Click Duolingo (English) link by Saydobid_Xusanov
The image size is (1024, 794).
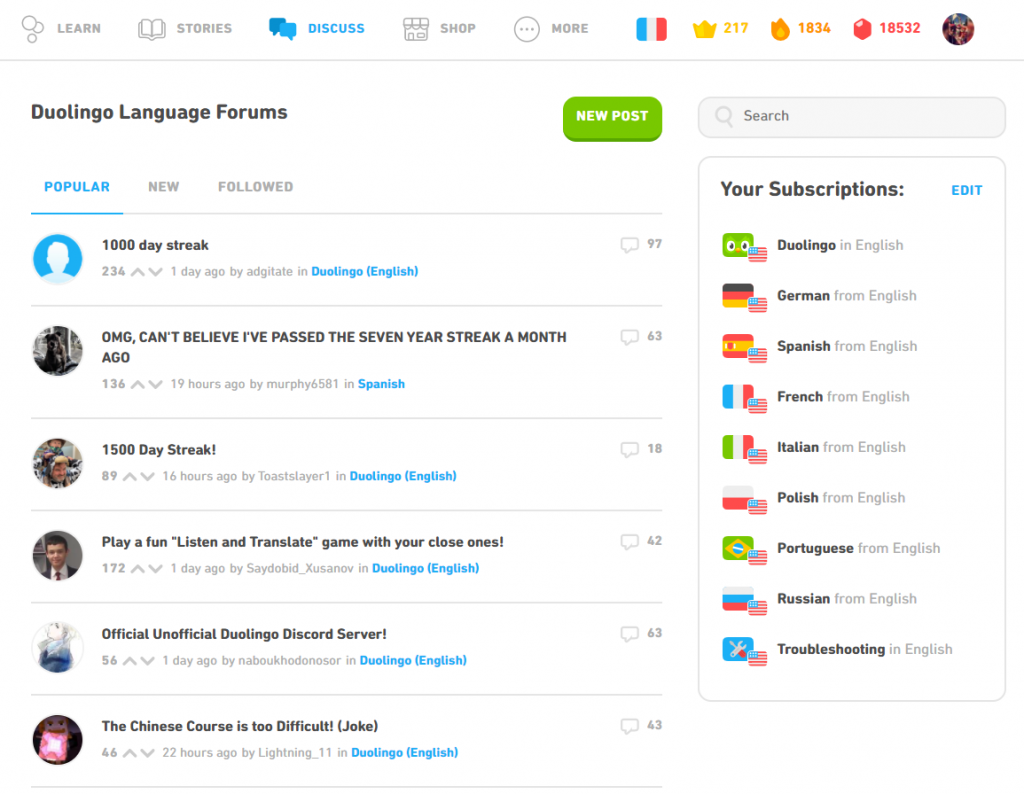(426, 569)
